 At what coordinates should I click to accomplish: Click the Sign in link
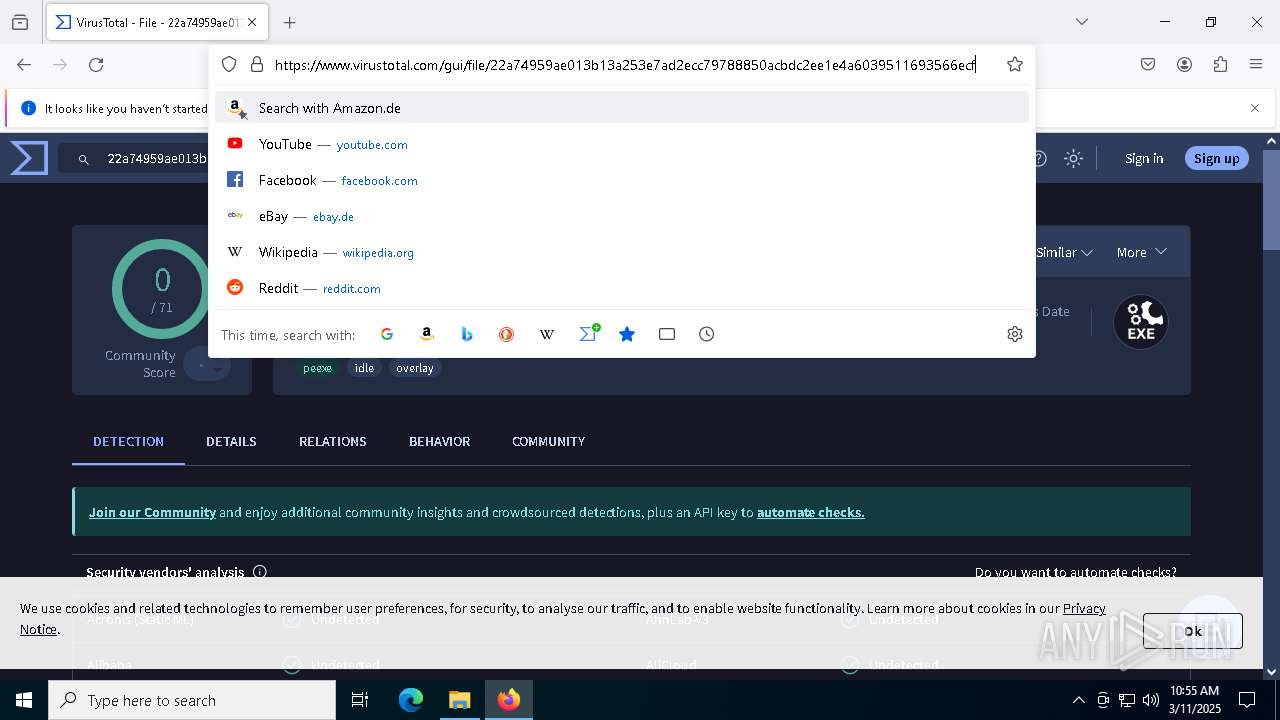tap(1144, 158)
